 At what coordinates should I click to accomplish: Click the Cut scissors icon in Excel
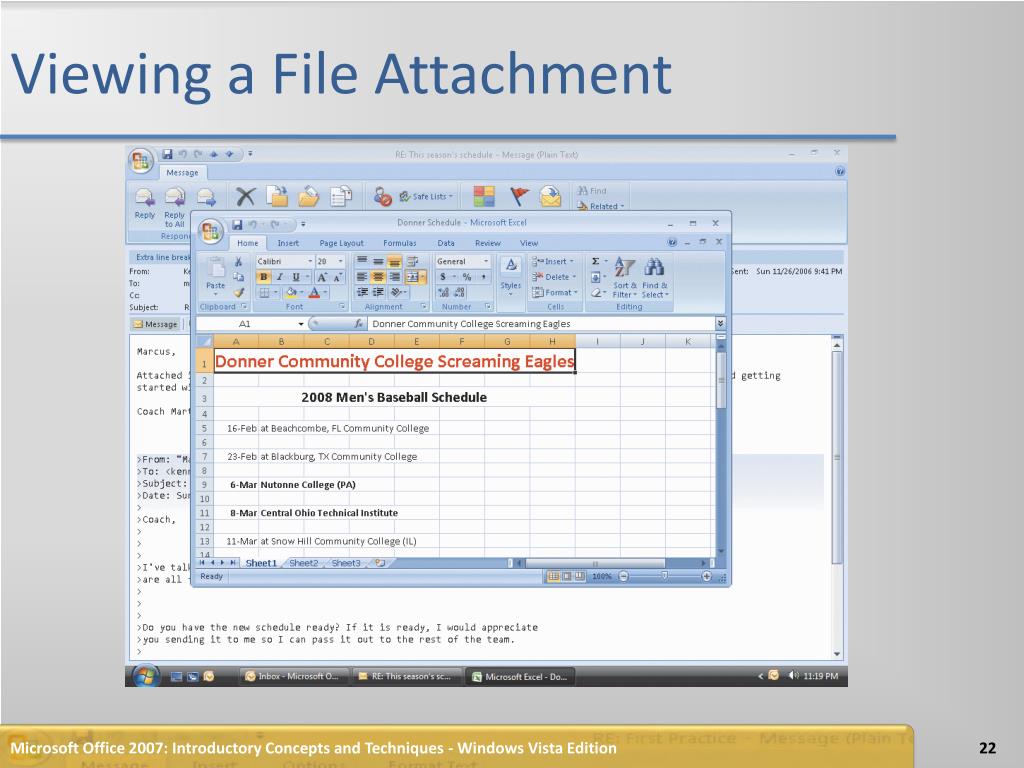tap(238, 261)
